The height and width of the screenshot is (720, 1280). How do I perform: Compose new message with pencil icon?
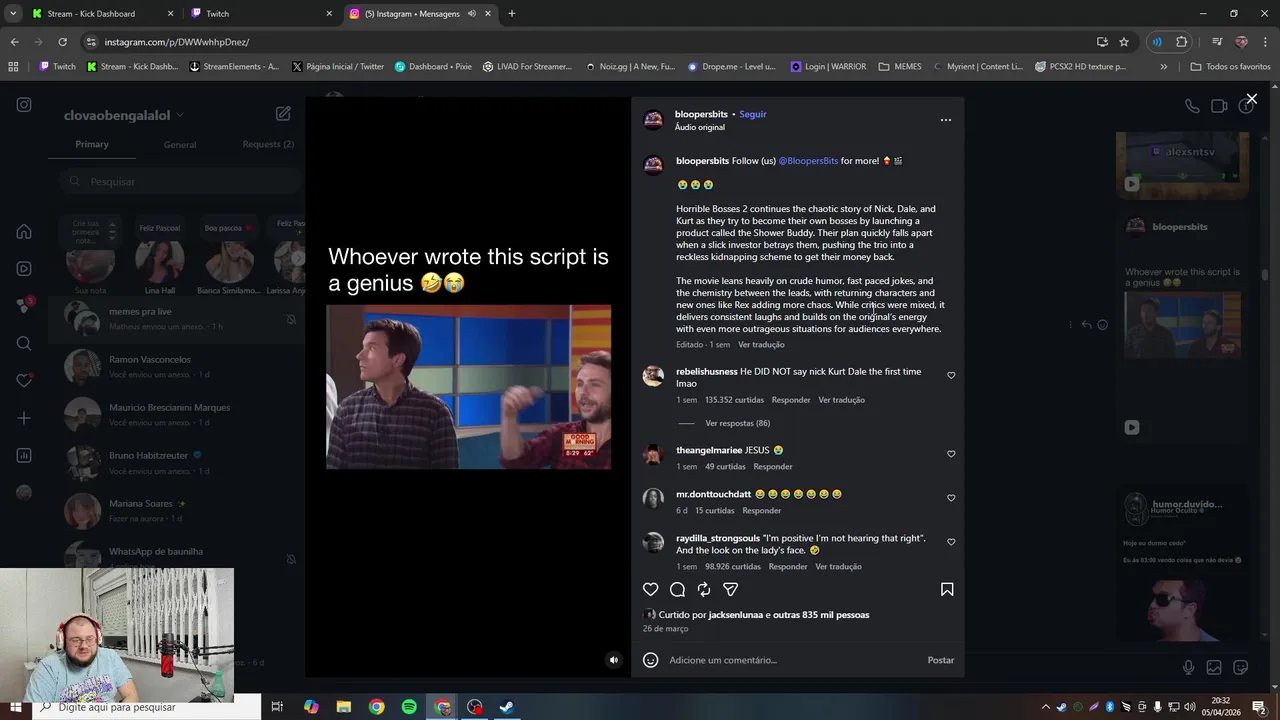[x=283, y=114]
